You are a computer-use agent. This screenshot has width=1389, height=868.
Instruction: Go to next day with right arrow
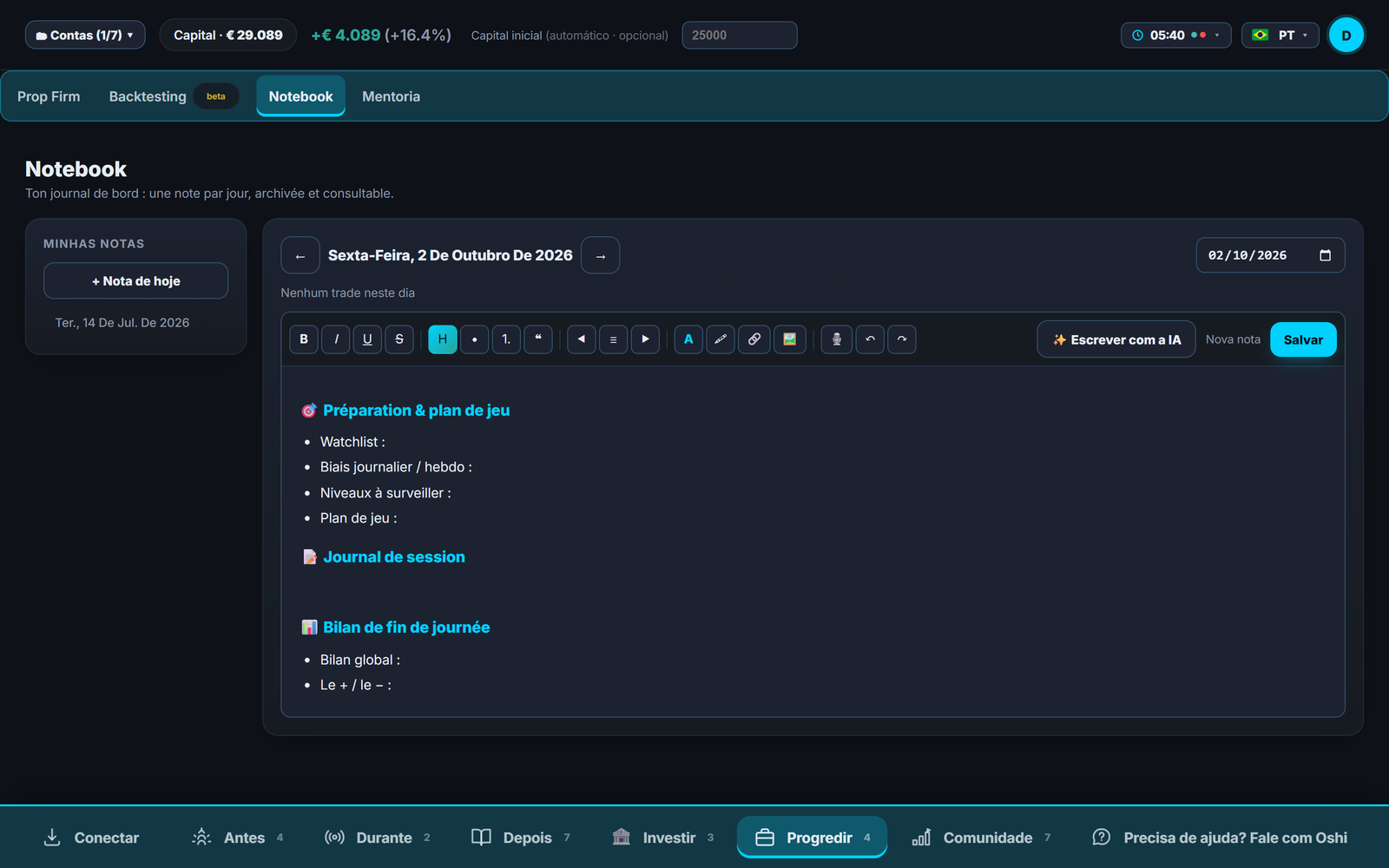click(601, 255)
